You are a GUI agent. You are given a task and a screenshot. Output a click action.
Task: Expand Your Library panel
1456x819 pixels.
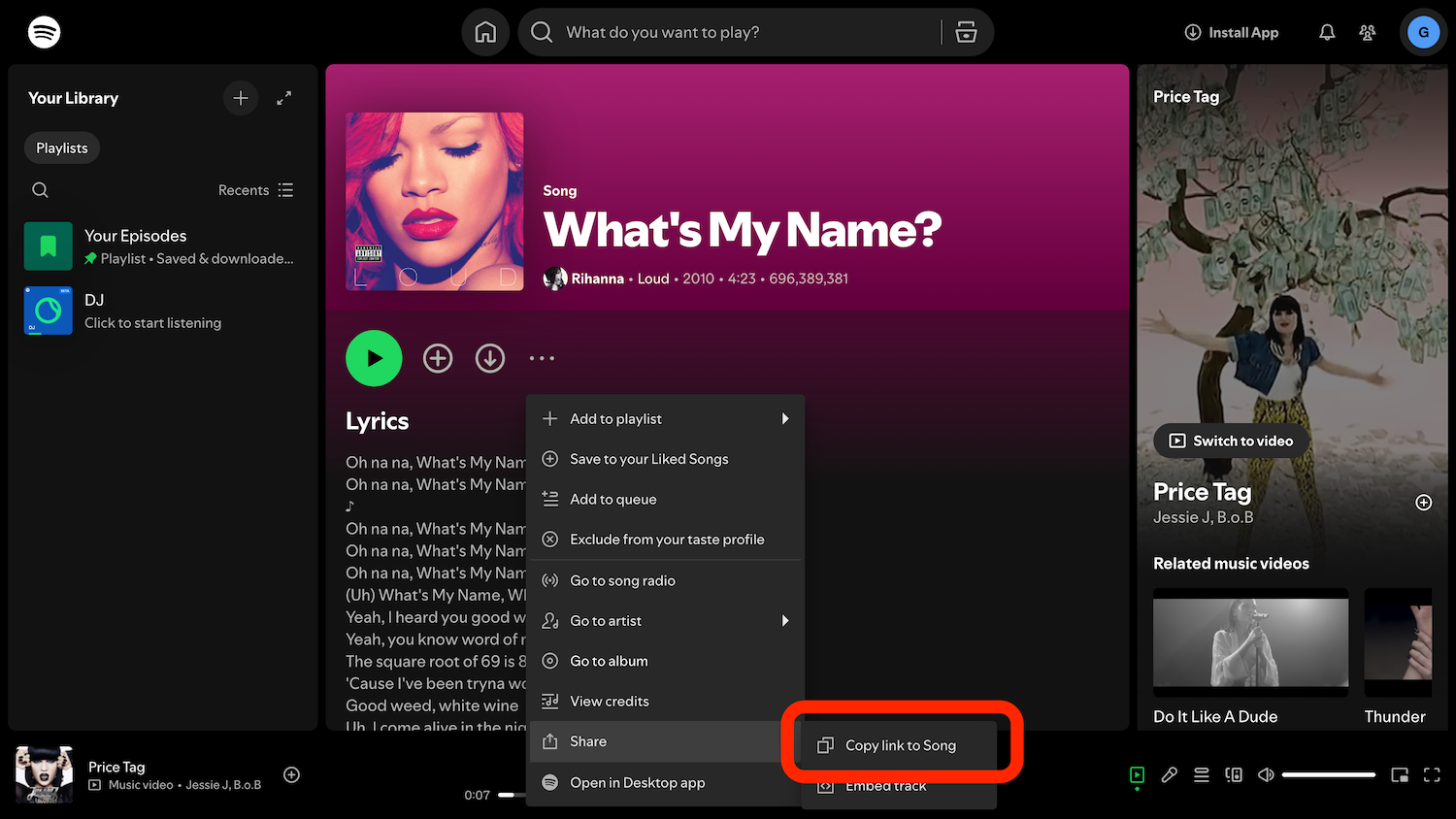point(283,98)
